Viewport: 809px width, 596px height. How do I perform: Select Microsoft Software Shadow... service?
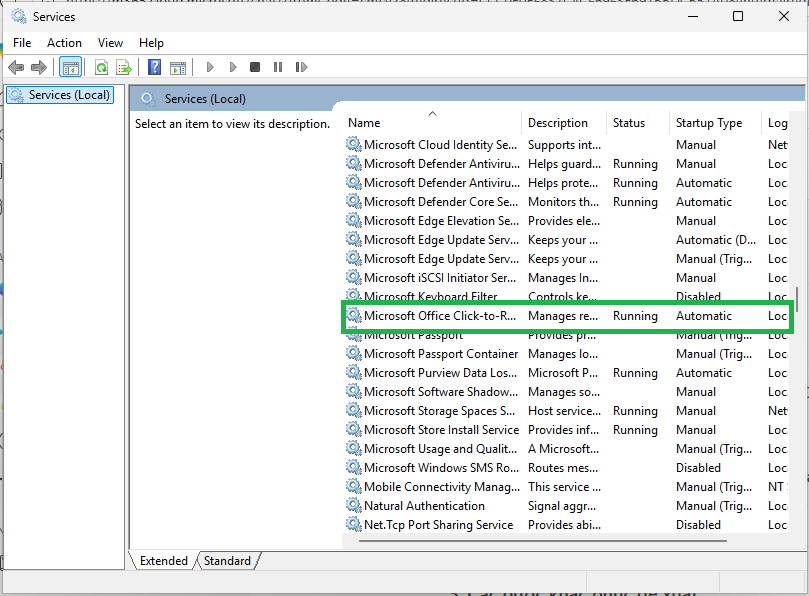click(567, 392)
